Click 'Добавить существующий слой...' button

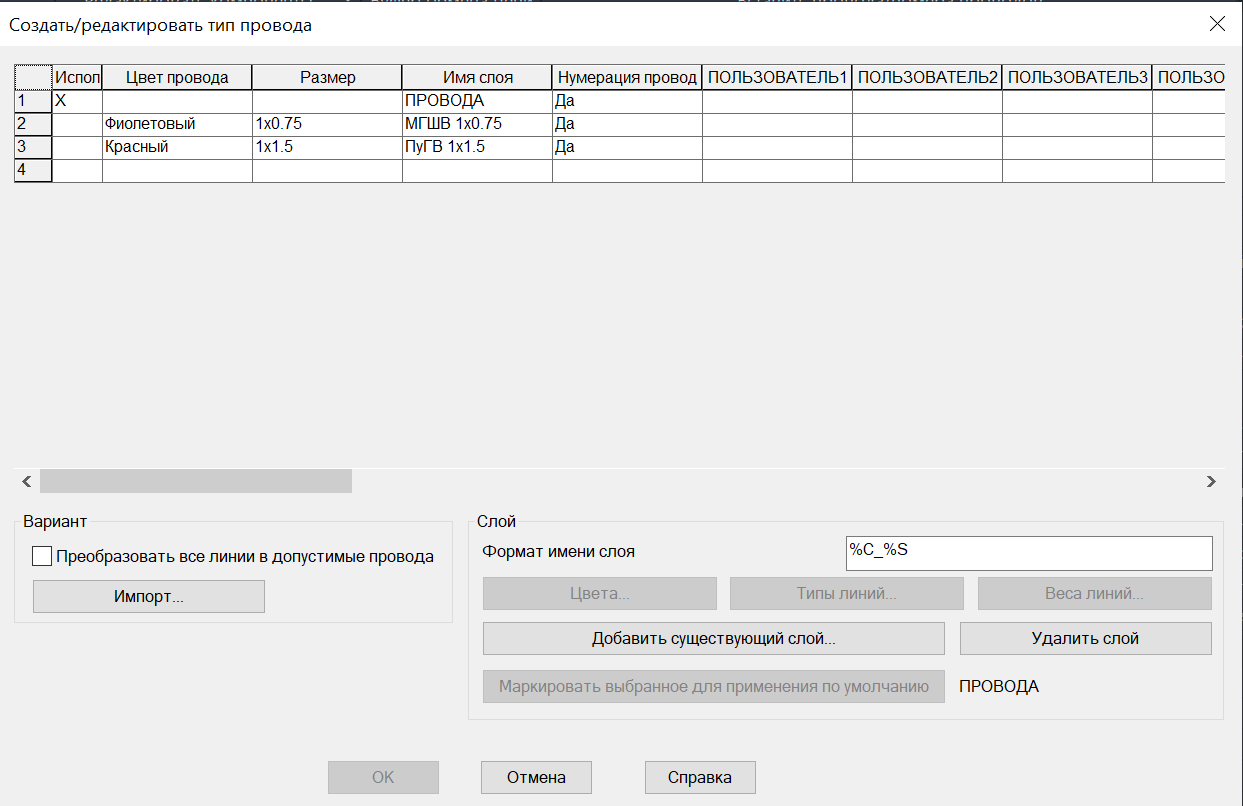[714, 638]
